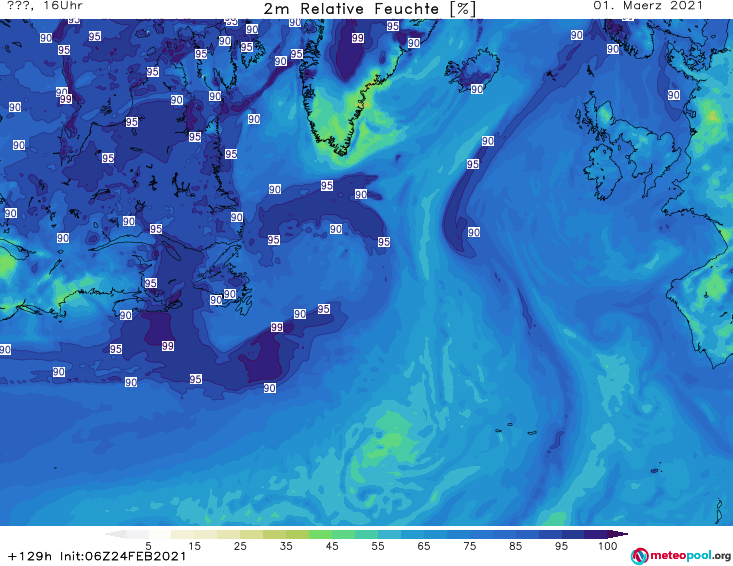Click the colorbar label '65'
733x566 pixels.
click(x=424, y=546)
